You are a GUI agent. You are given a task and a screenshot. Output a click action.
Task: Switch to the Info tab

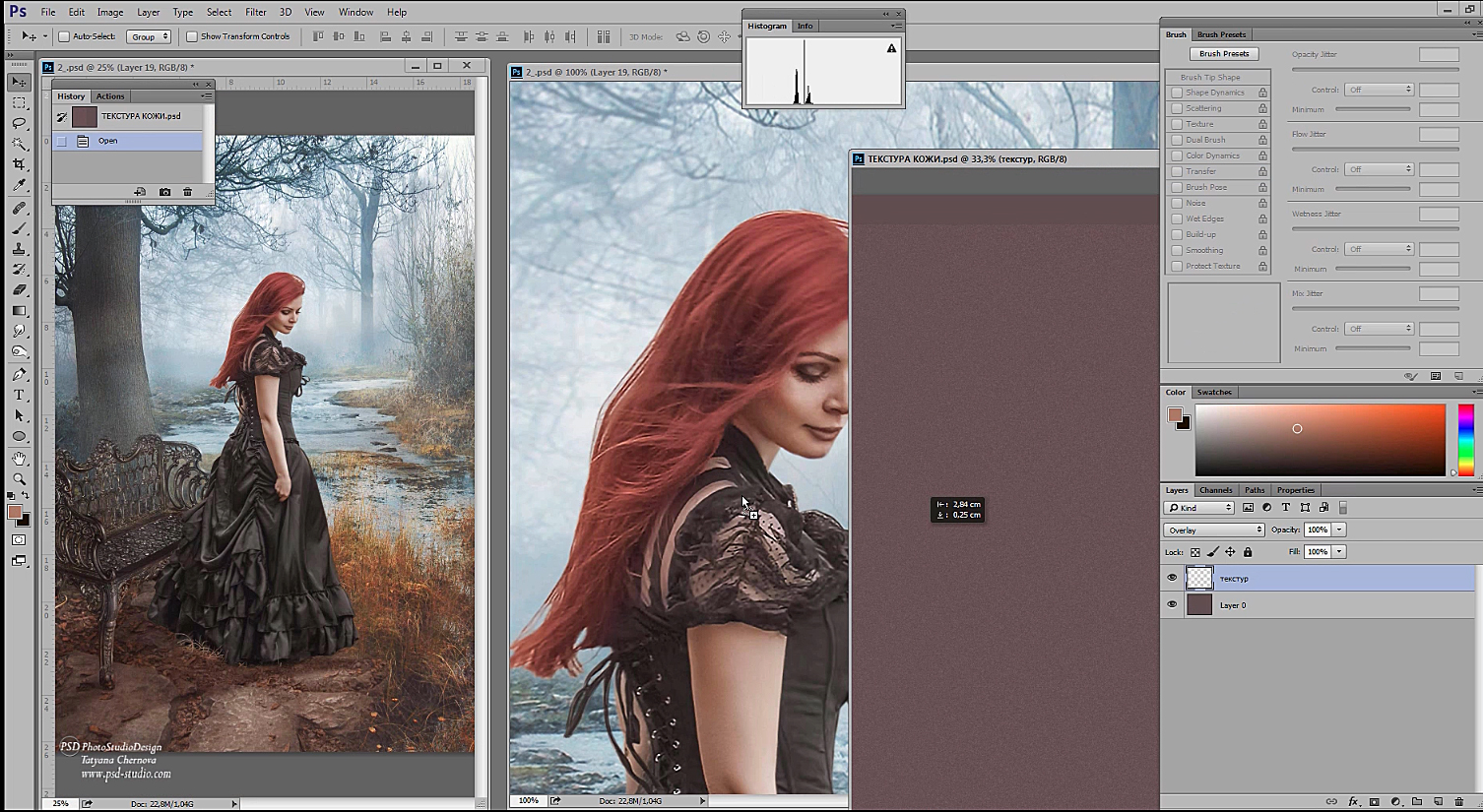[806, 26]
